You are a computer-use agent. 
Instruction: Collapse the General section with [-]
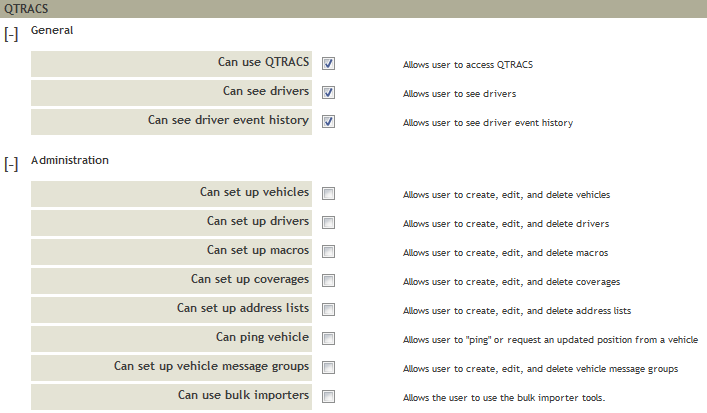(11, 34)
